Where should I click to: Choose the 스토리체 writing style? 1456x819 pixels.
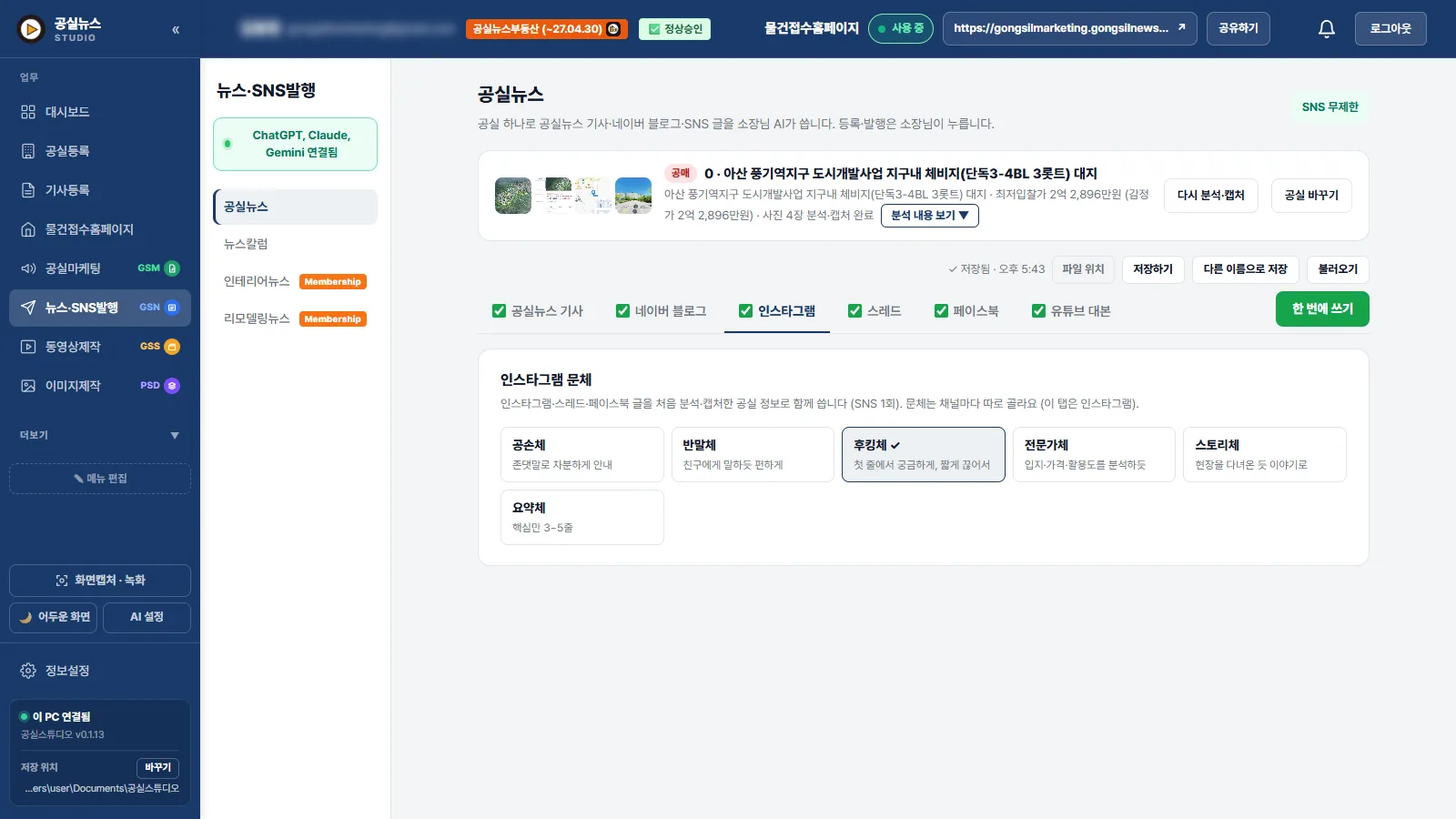(x=1265, y=454)
